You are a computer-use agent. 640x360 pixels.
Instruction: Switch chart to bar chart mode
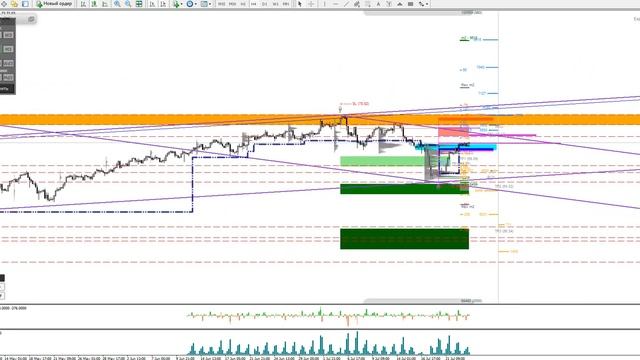(83, 4)
